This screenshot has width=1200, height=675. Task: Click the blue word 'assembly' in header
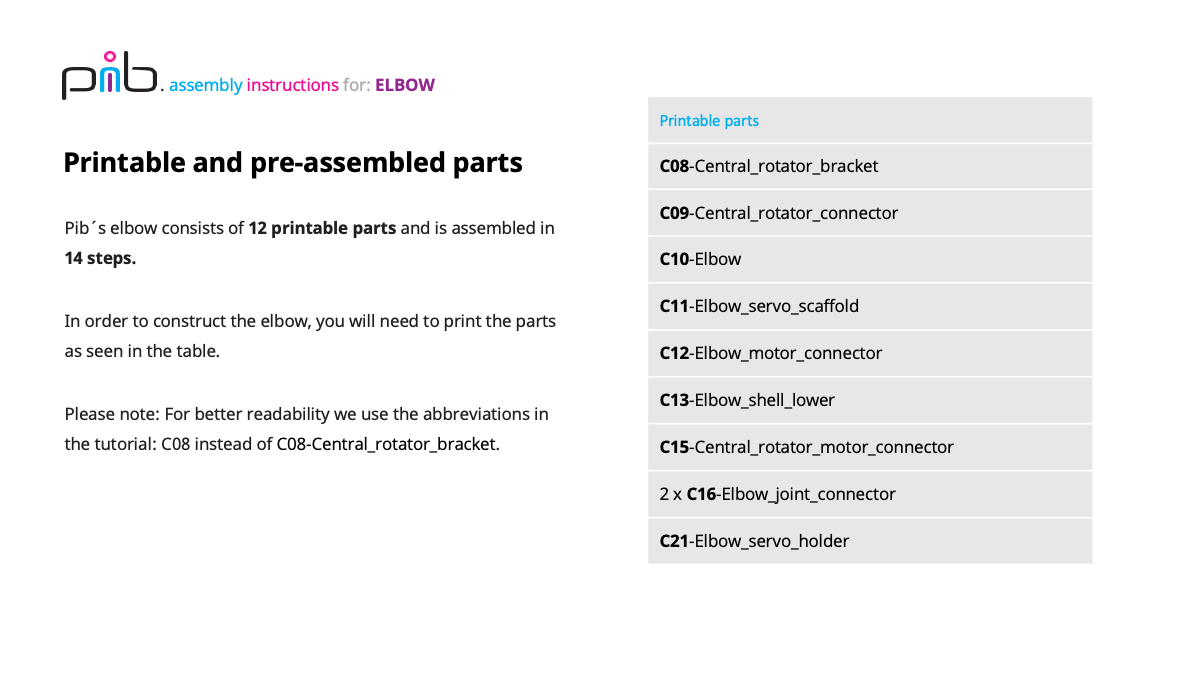click(205, 86)
